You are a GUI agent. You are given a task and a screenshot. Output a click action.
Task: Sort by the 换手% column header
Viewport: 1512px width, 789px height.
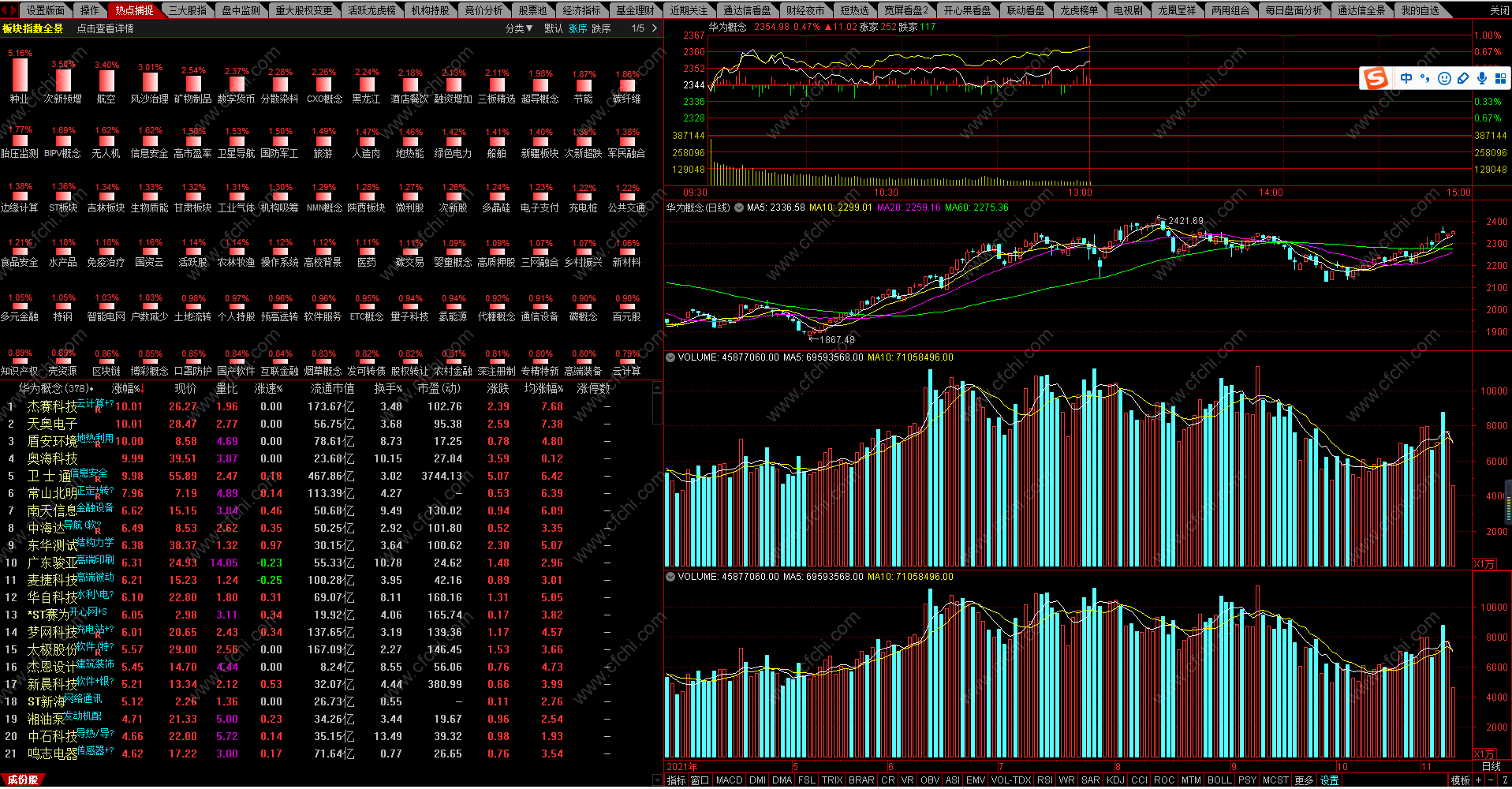(x=388, y=389)
